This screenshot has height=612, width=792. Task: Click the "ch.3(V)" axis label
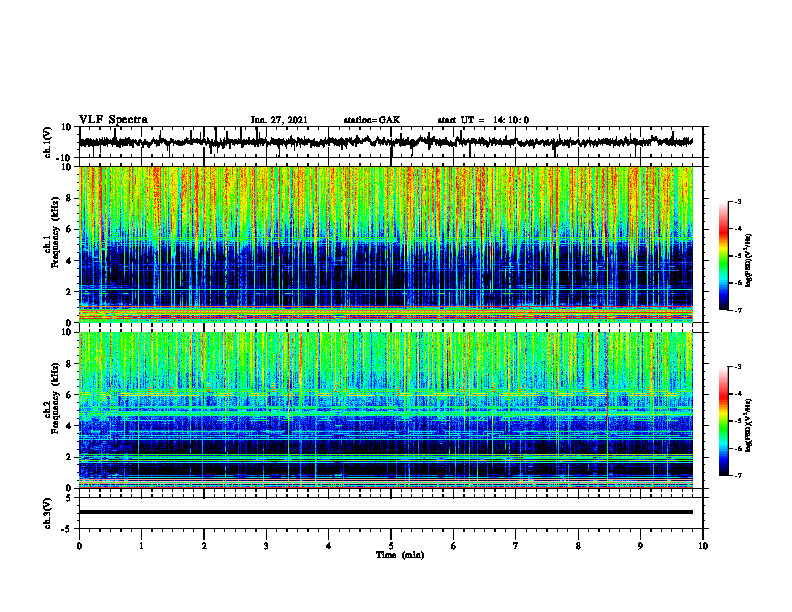point(48,513)
